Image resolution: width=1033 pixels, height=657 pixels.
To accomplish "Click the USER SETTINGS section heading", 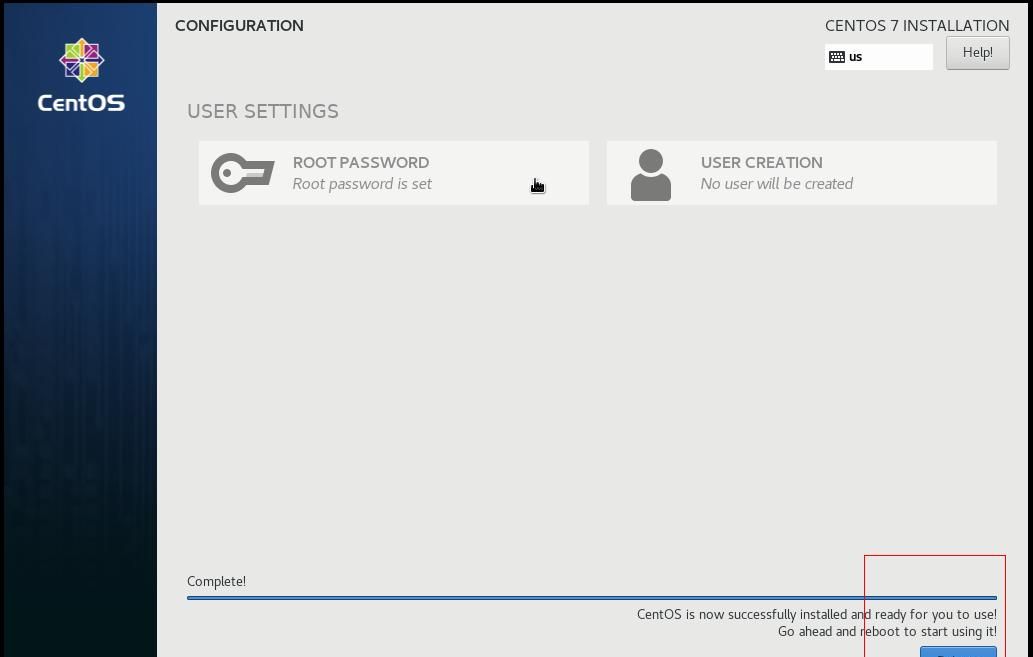I will coord(263,111).
